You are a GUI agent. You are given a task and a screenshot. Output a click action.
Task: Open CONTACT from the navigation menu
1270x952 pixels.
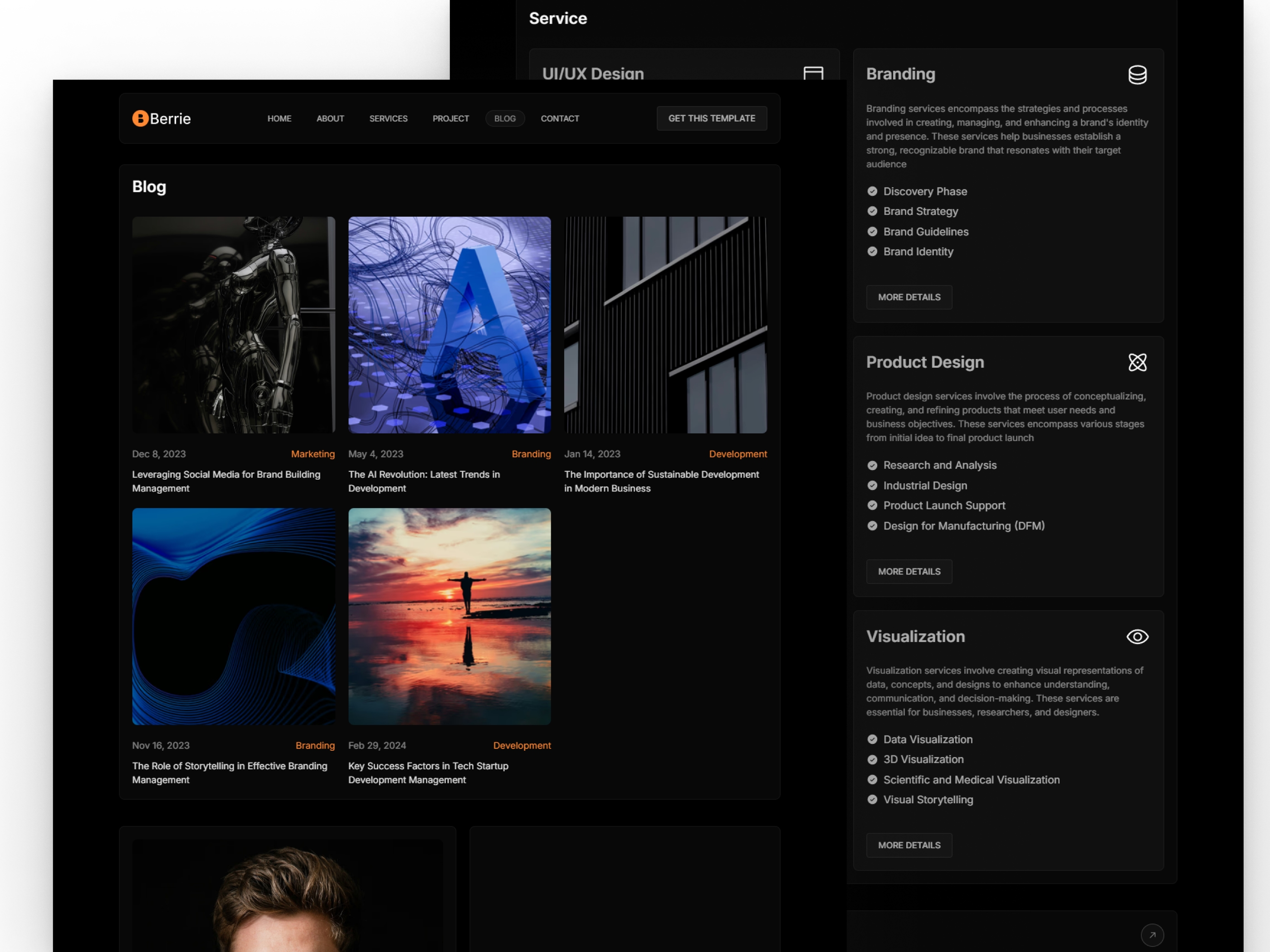[x=560, y=118]
